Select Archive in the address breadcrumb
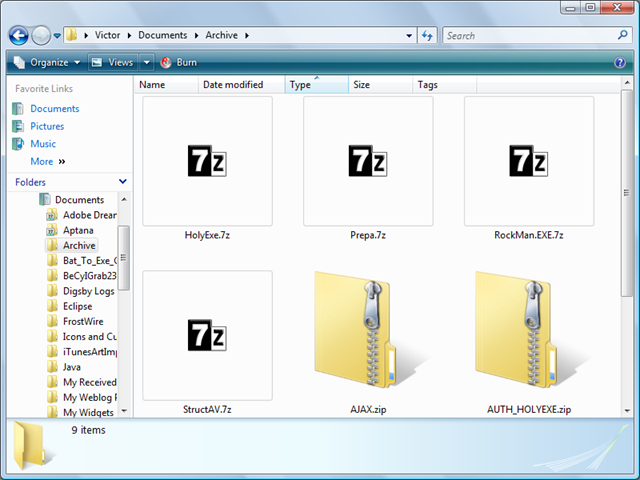640x480 pixels. point(221,35)
